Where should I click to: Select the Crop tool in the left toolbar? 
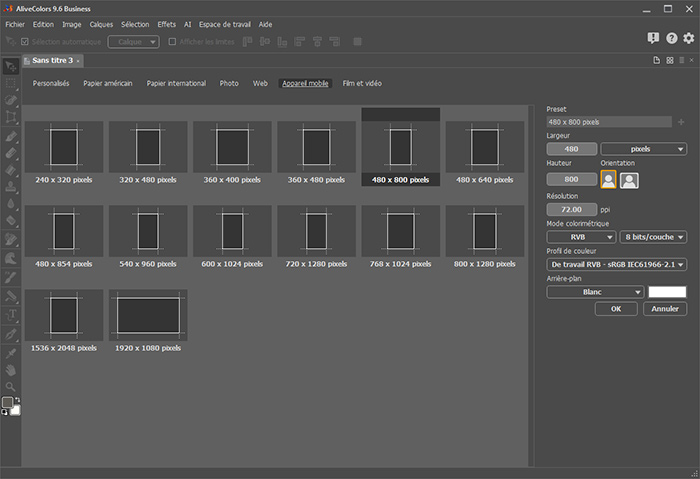click(x=10, y=117)
